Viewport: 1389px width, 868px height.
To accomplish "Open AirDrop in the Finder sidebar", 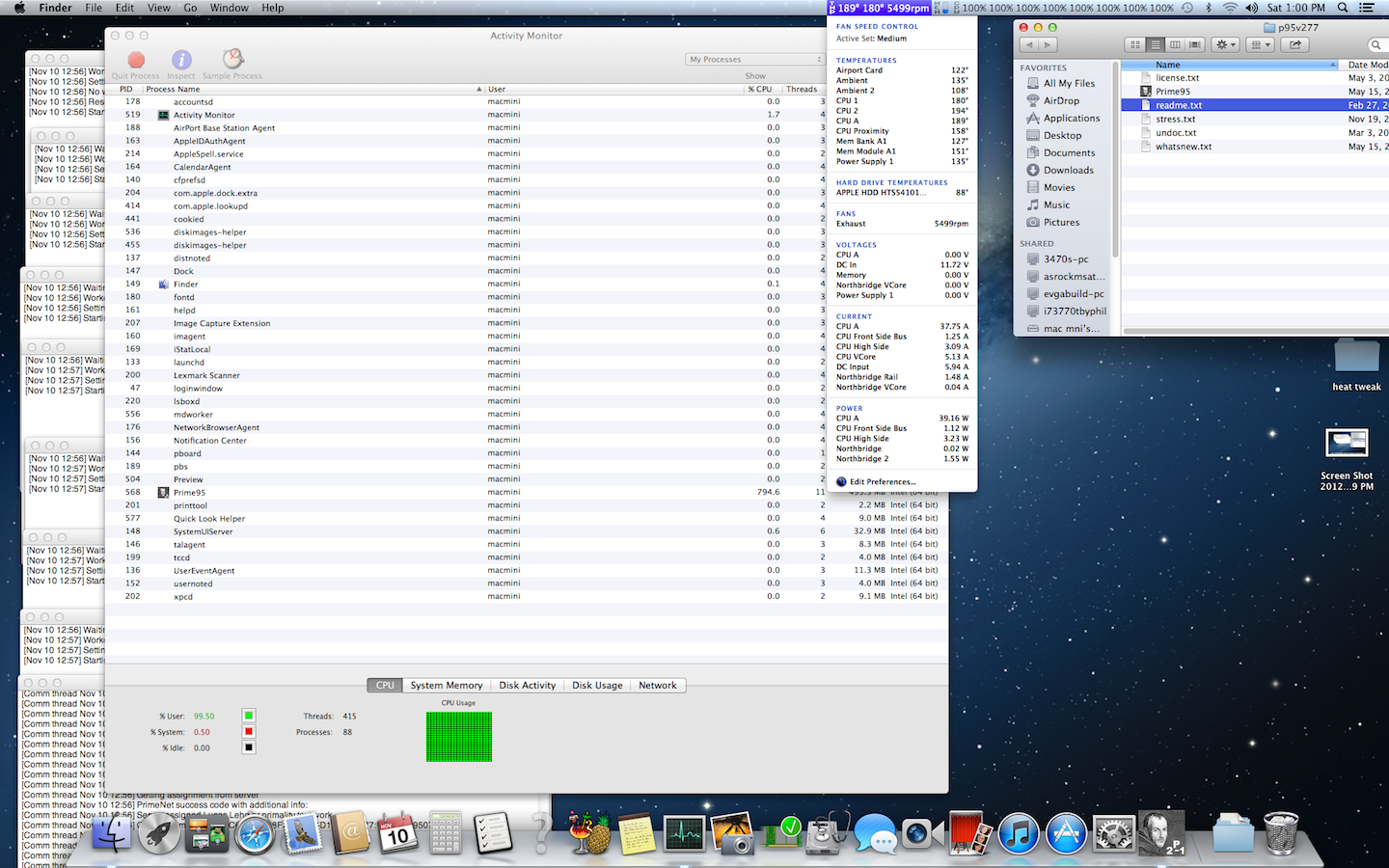I will [1061, 100].
